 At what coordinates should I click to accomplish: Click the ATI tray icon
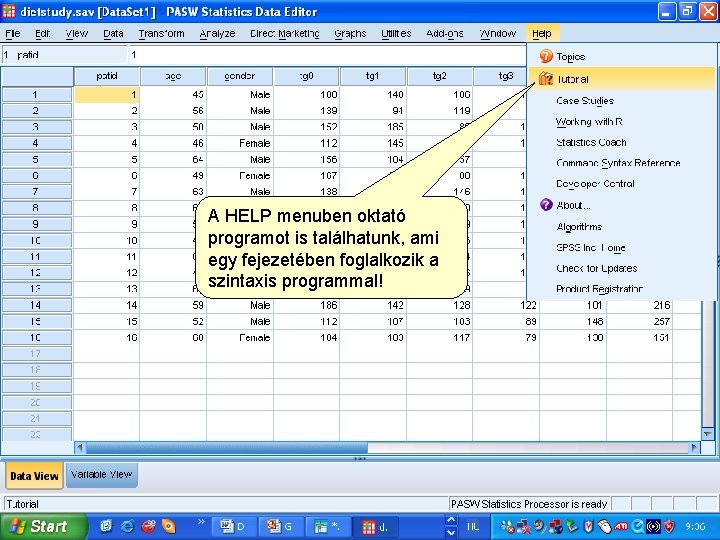[x=621, y=527]
